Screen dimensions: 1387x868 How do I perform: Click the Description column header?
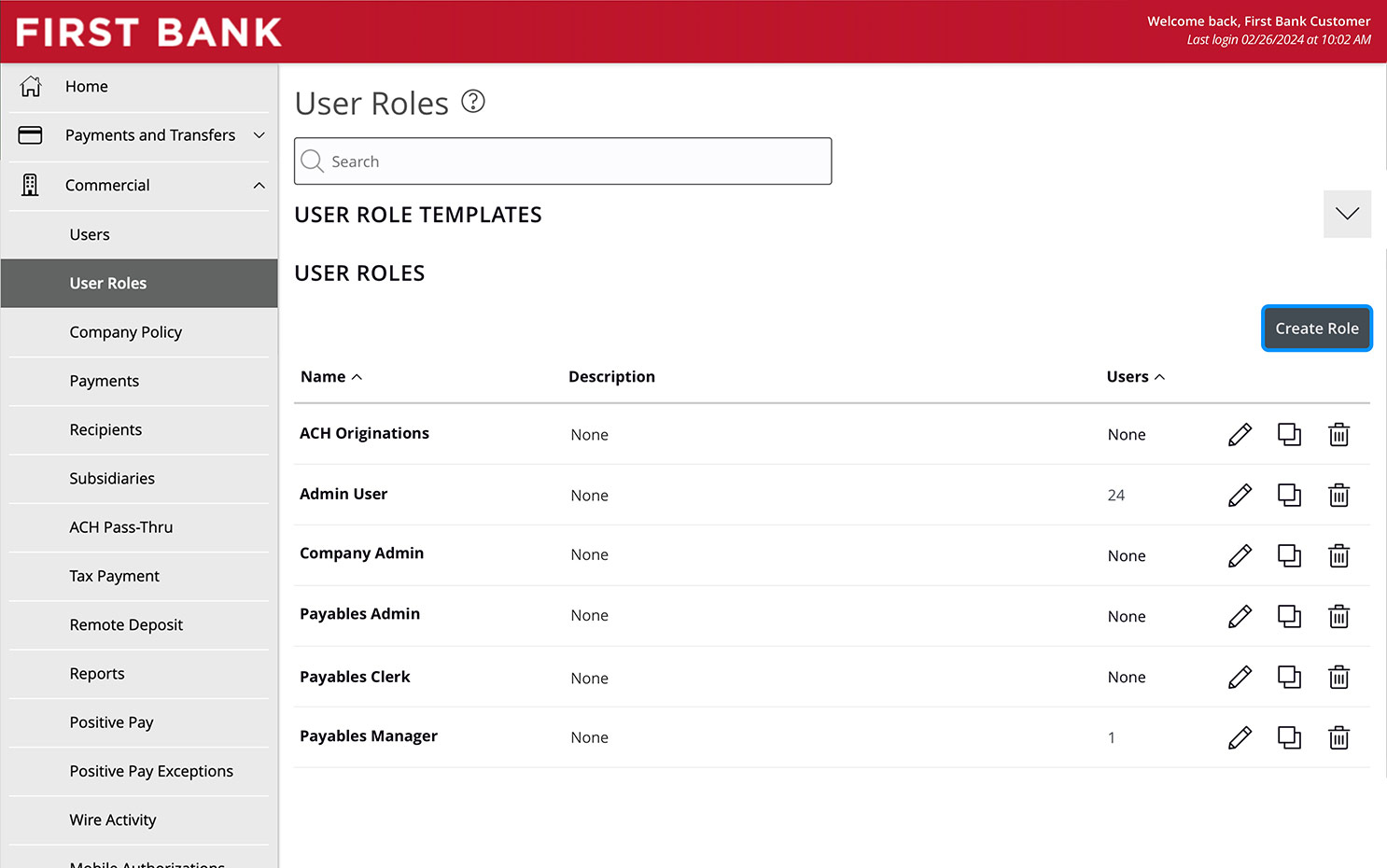pyautogui.click(x=611, y=377)
